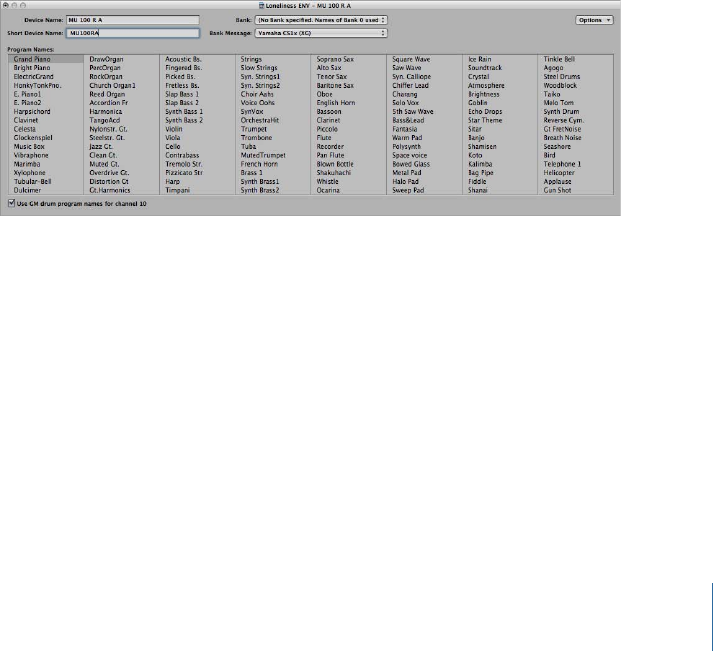The height and width of the screenshot is (651, 713).
Task: Select the 'Pizzicato Str' program
Action: tap(184, 173)
